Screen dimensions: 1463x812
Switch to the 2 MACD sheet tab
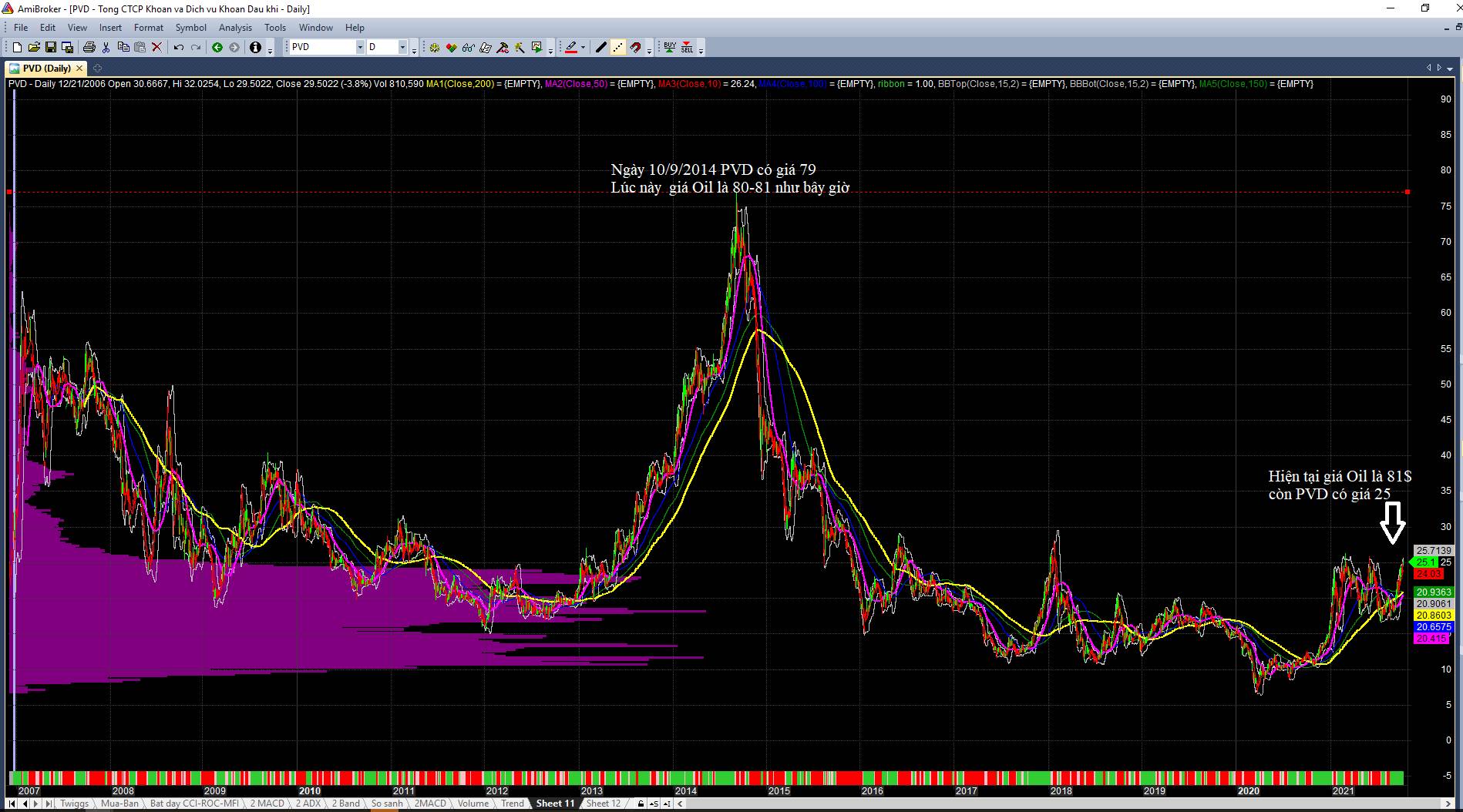pos(267,804)
